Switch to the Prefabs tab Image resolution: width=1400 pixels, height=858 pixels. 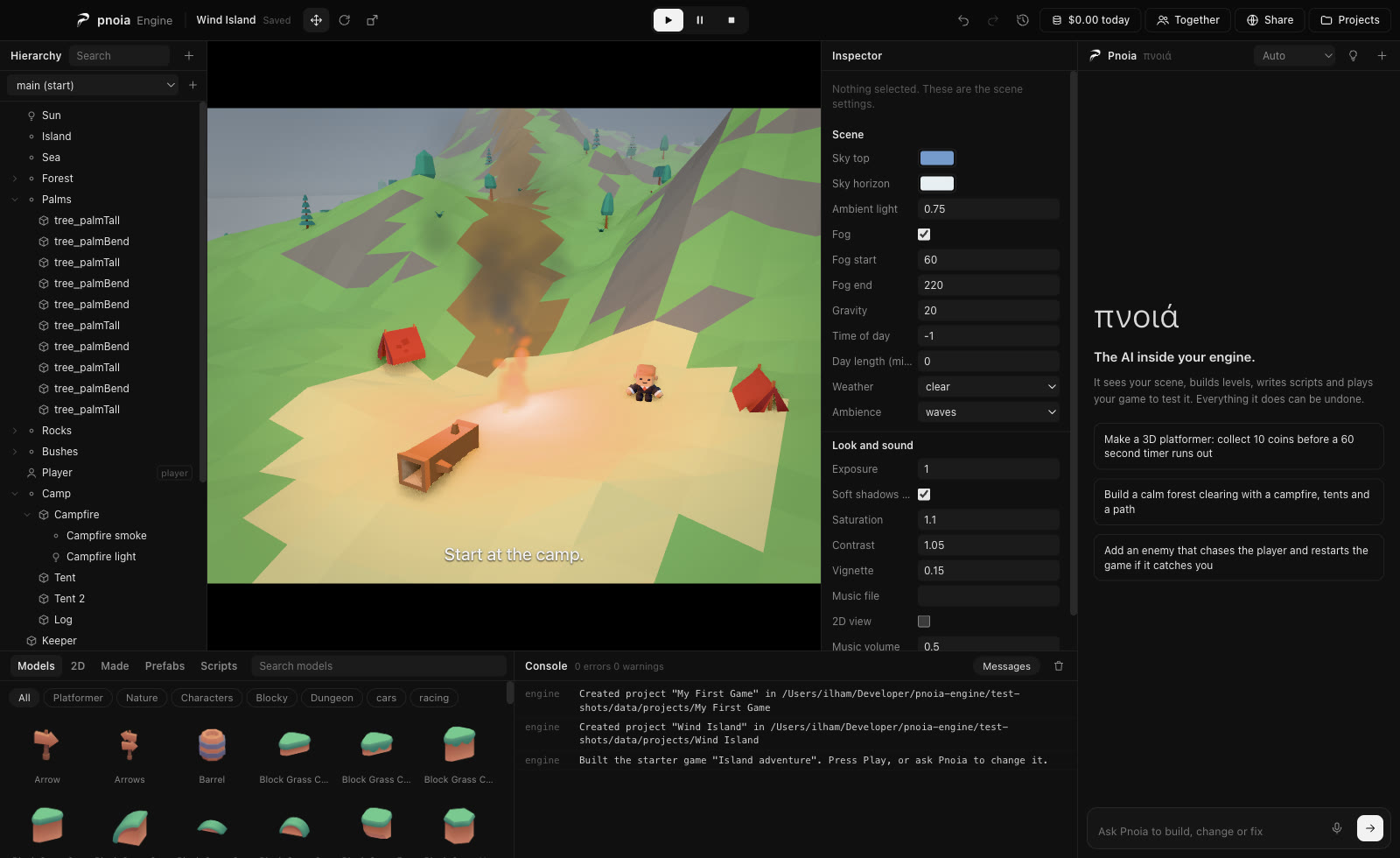point(164,666)
